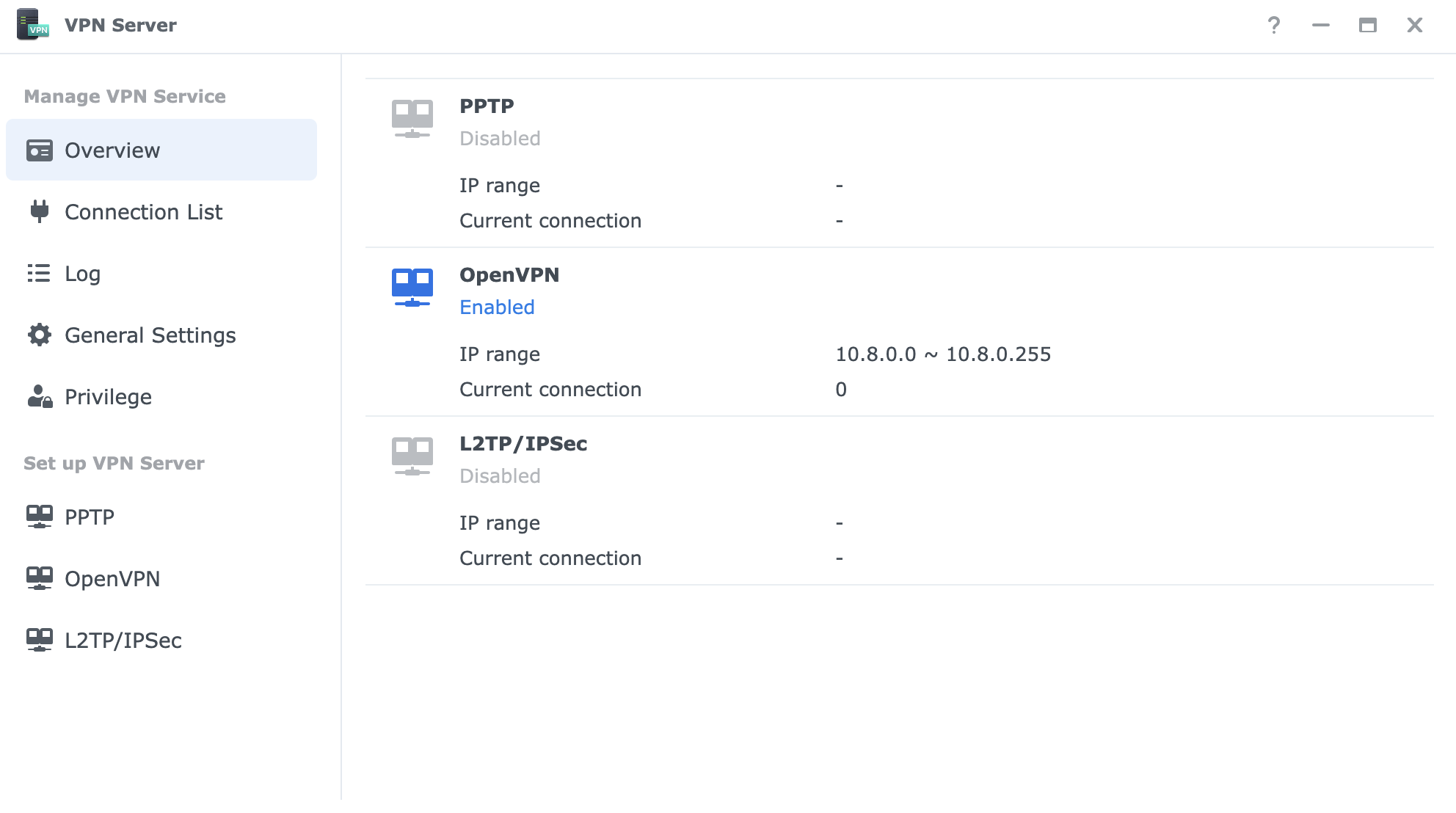Screen dimensions: 1456x813
Task: Open the Log list icon
Action: tap(39, 273)
